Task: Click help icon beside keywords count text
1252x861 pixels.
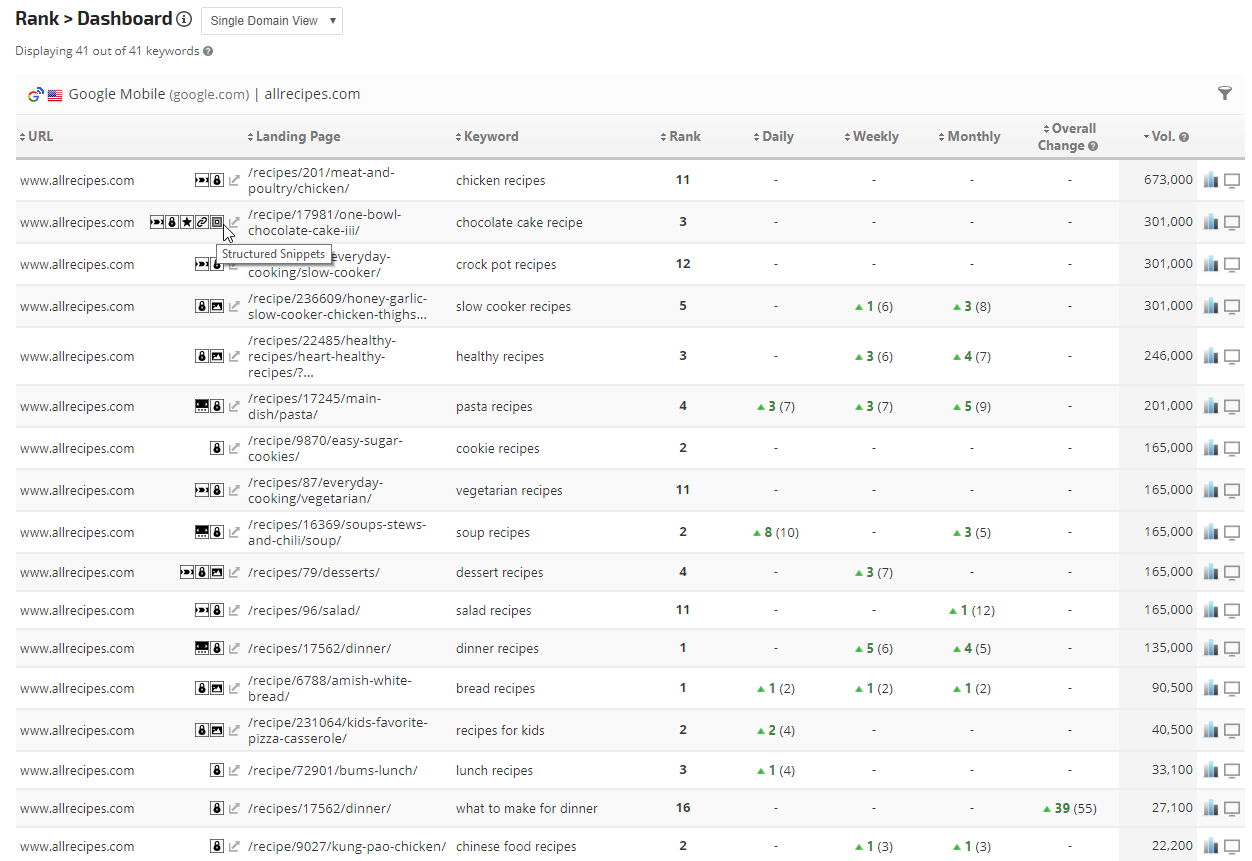Action: pos(208,51)
